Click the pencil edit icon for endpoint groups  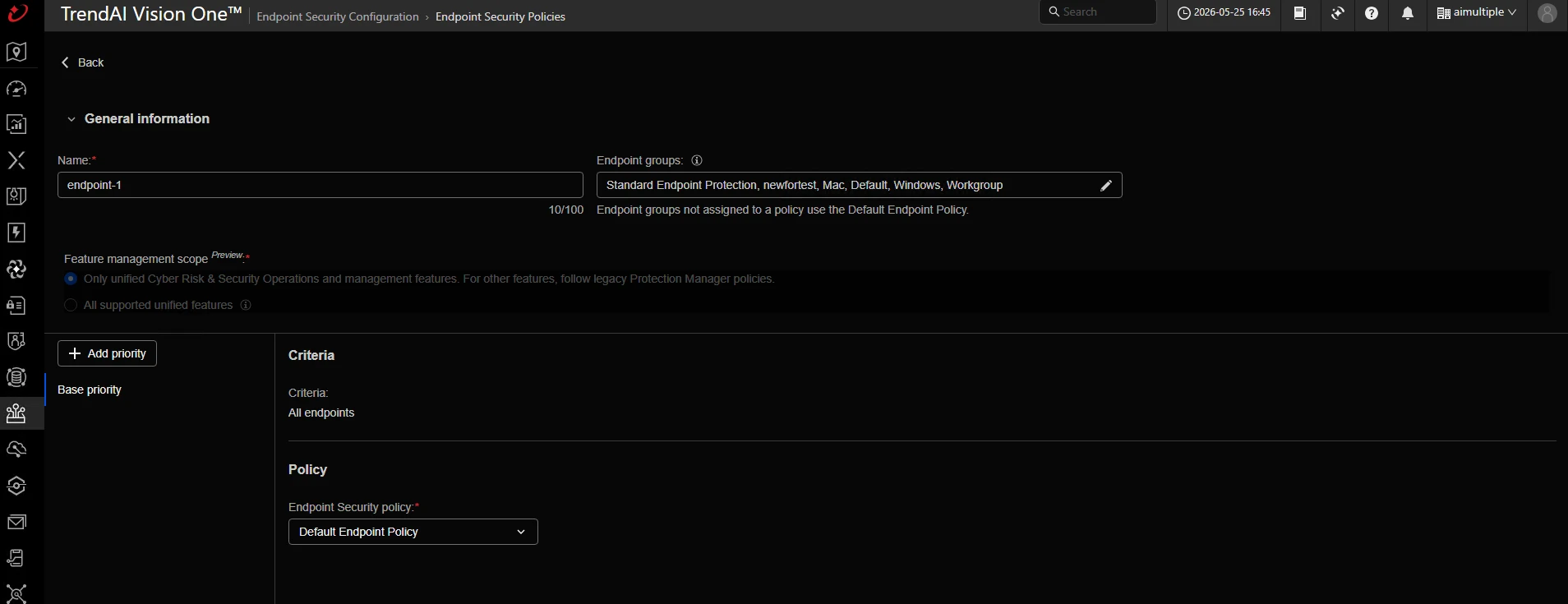tap(1106, 186)
